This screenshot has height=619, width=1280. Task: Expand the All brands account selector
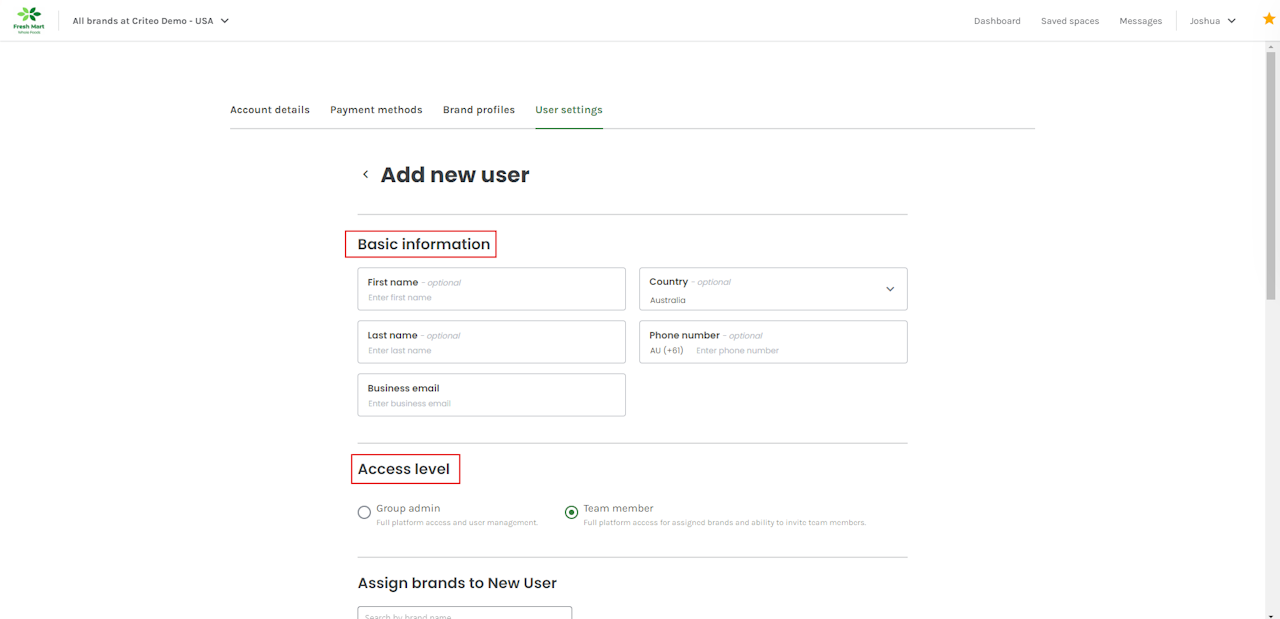tap(151, 21)
